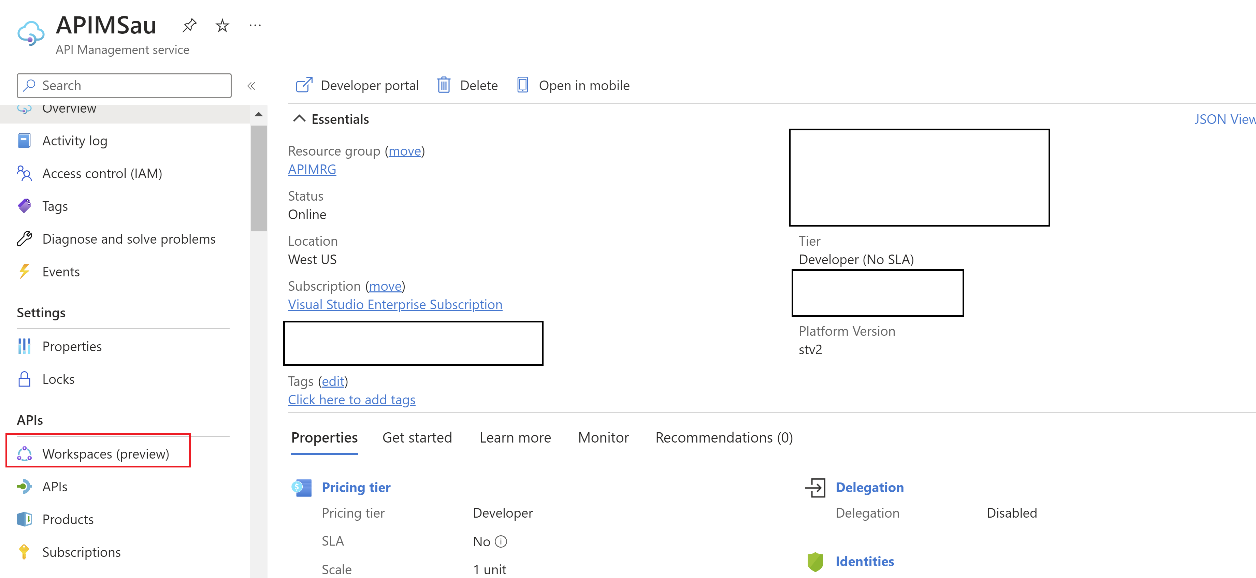Image resolution: width=1256 pixels, height=578 pixels.
Task: Click the search magnifier icon
Action: pos(29,86)
